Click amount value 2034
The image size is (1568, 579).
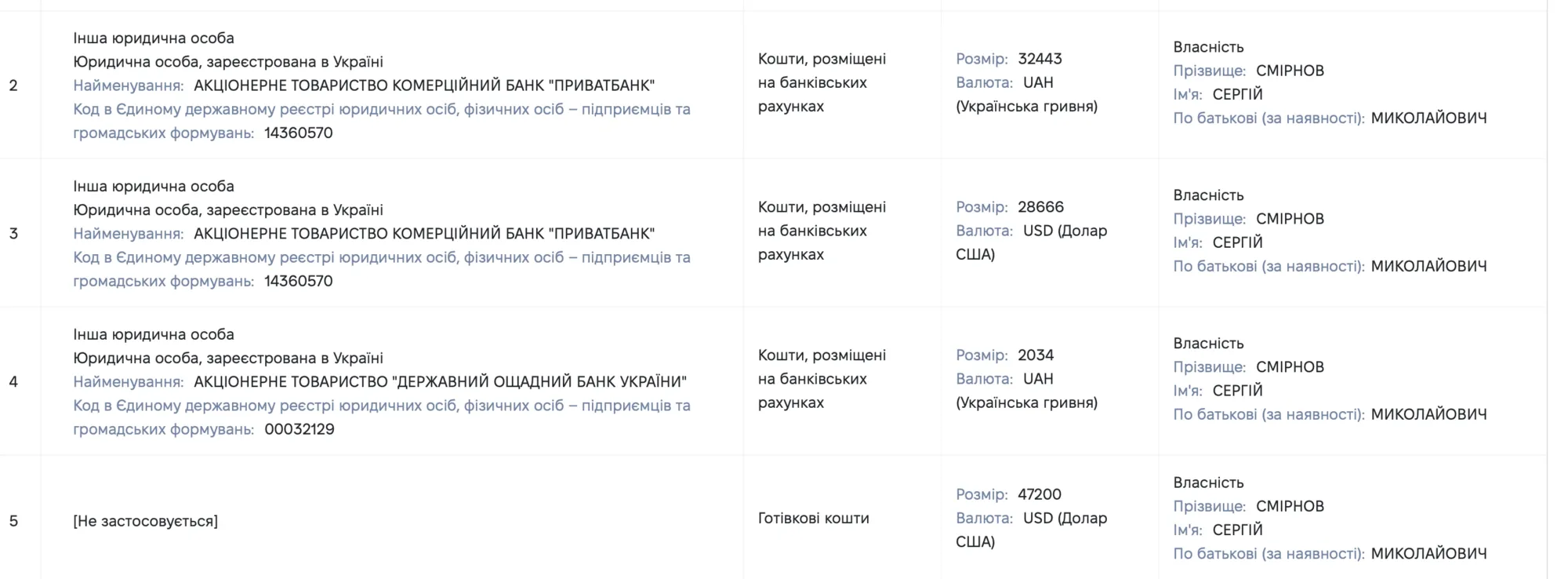click(x=1036, y=355)
